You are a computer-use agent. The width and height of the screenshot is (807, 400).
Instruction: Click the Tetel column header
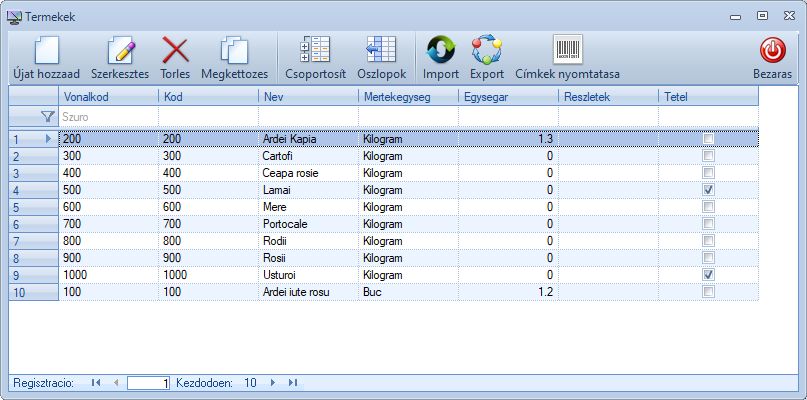click(708, 97)
